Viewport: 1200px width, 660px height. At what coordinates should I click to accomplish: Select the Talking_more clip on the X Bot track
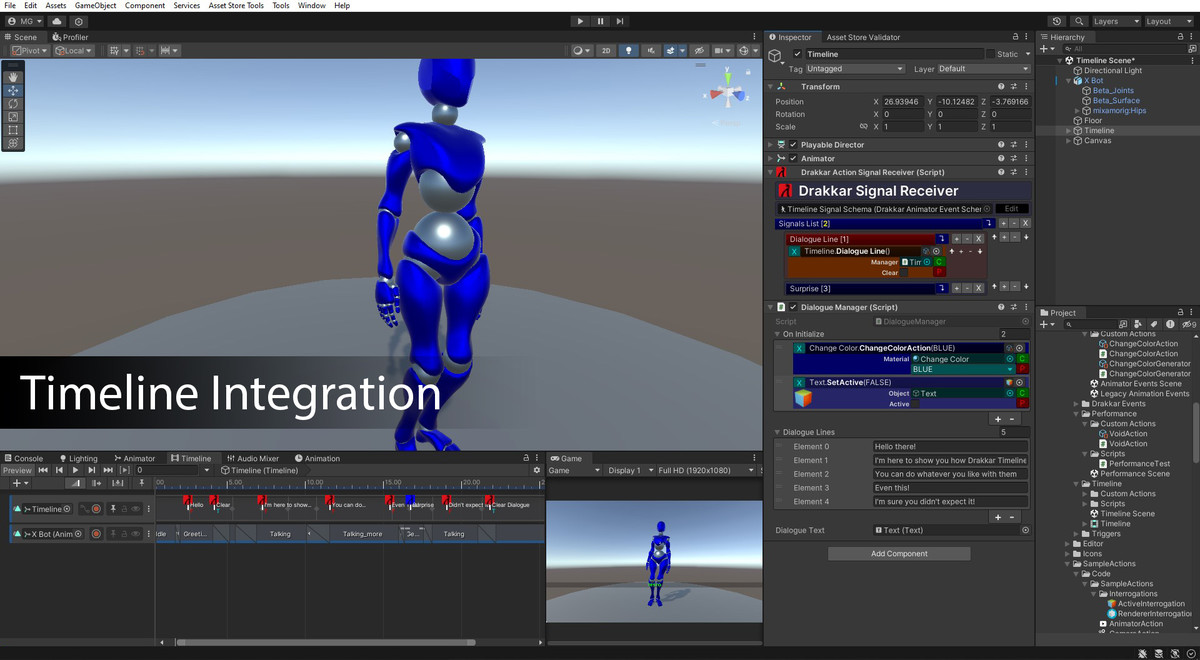(x=362, y=534)
